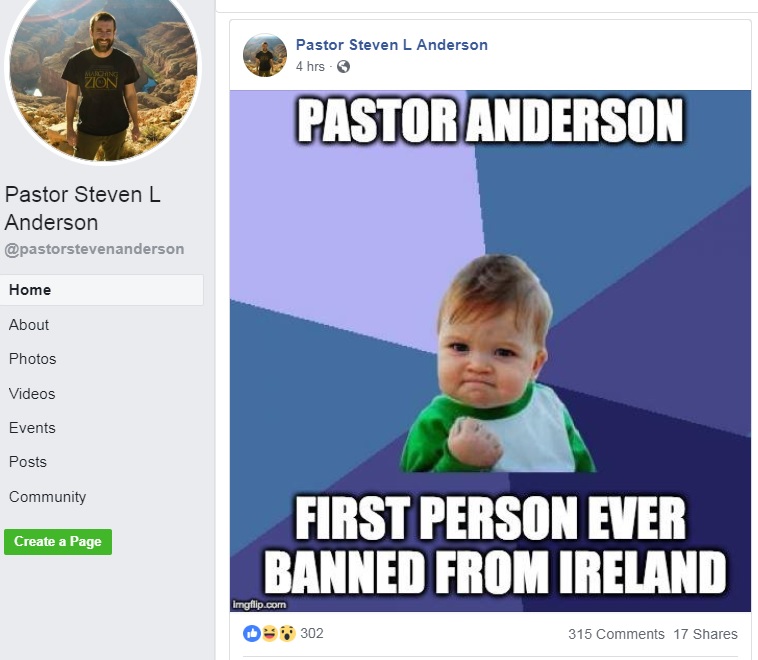Click the Haha reaction emoji icon
Screen dimensions: 758x660
tap(270, 633)
